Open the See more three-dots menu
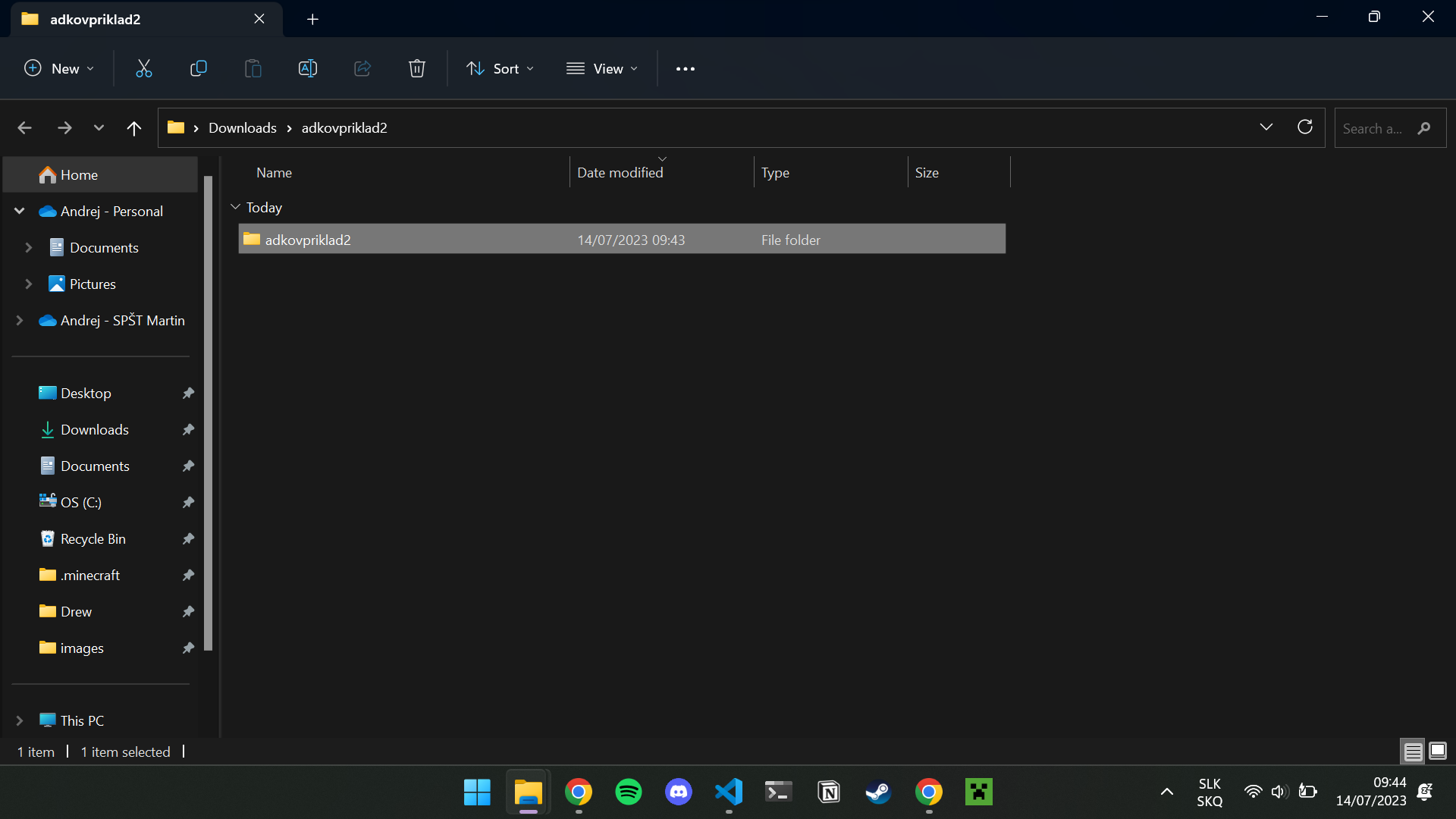The height and width of the screenshot is (819, 1456). pos(686,68)
